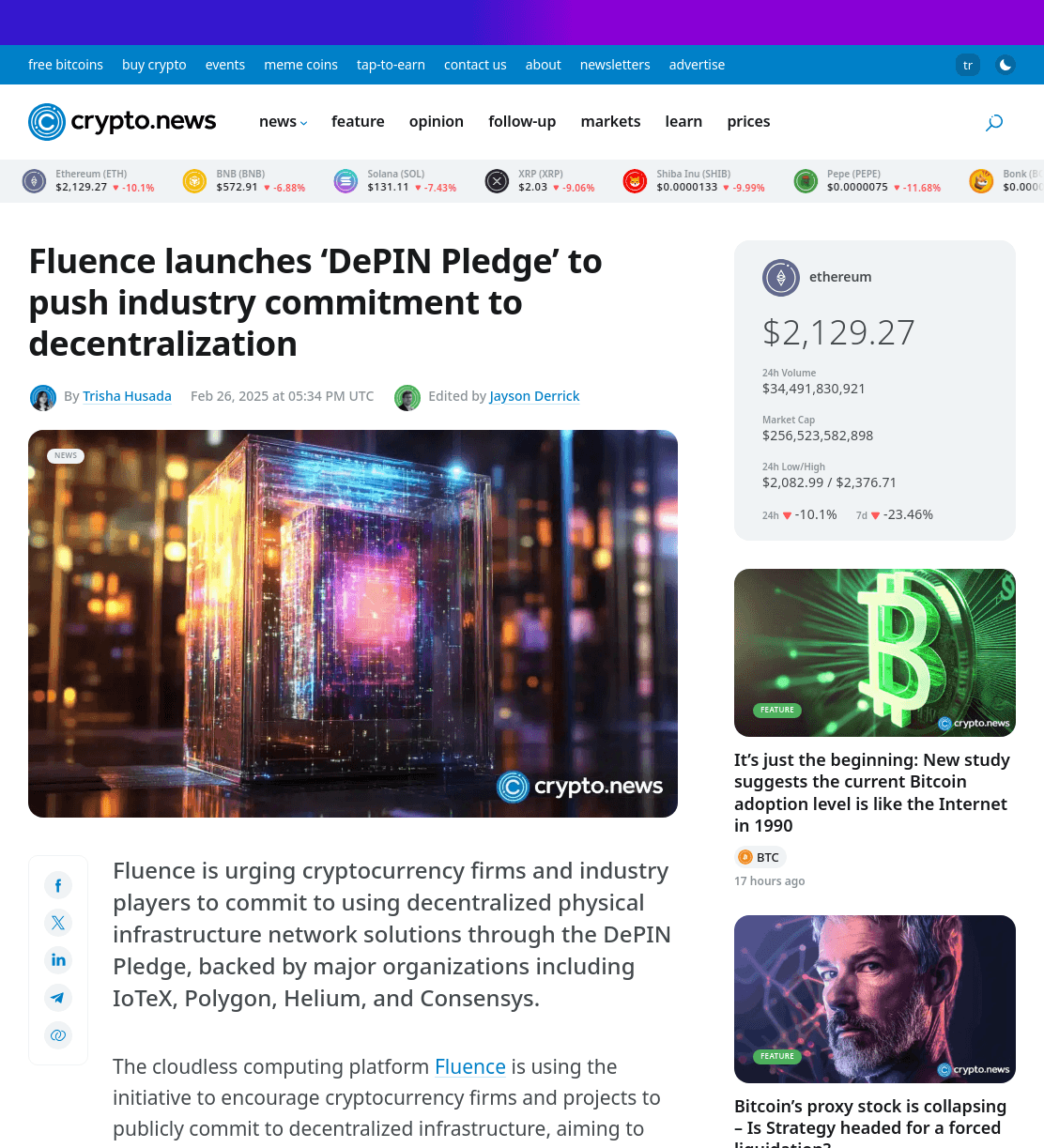1044x1148 pixels.
Task: Open the about page
Action: [544, 65]
